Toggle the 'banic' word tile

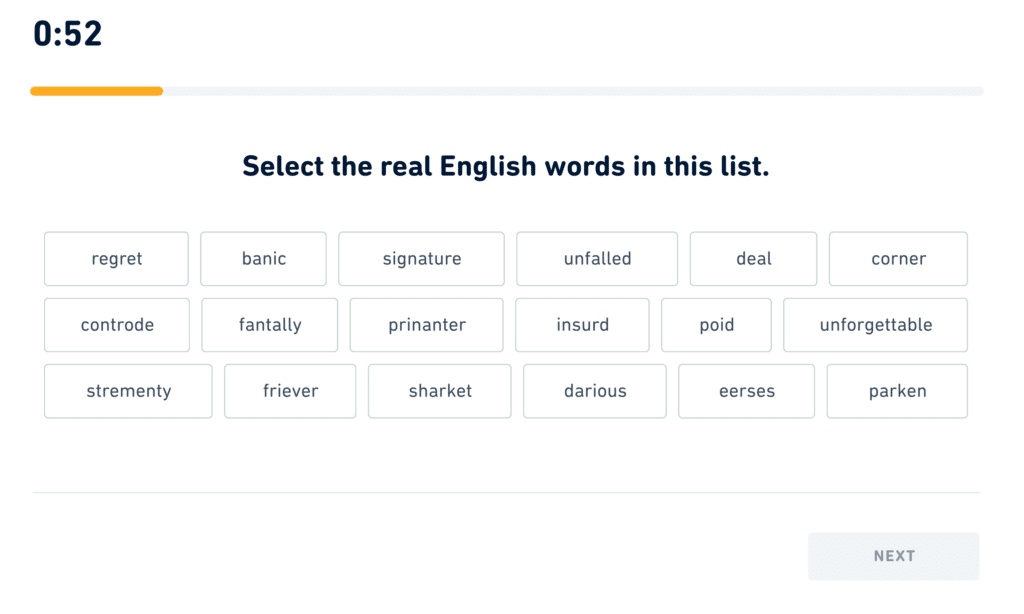263,259
